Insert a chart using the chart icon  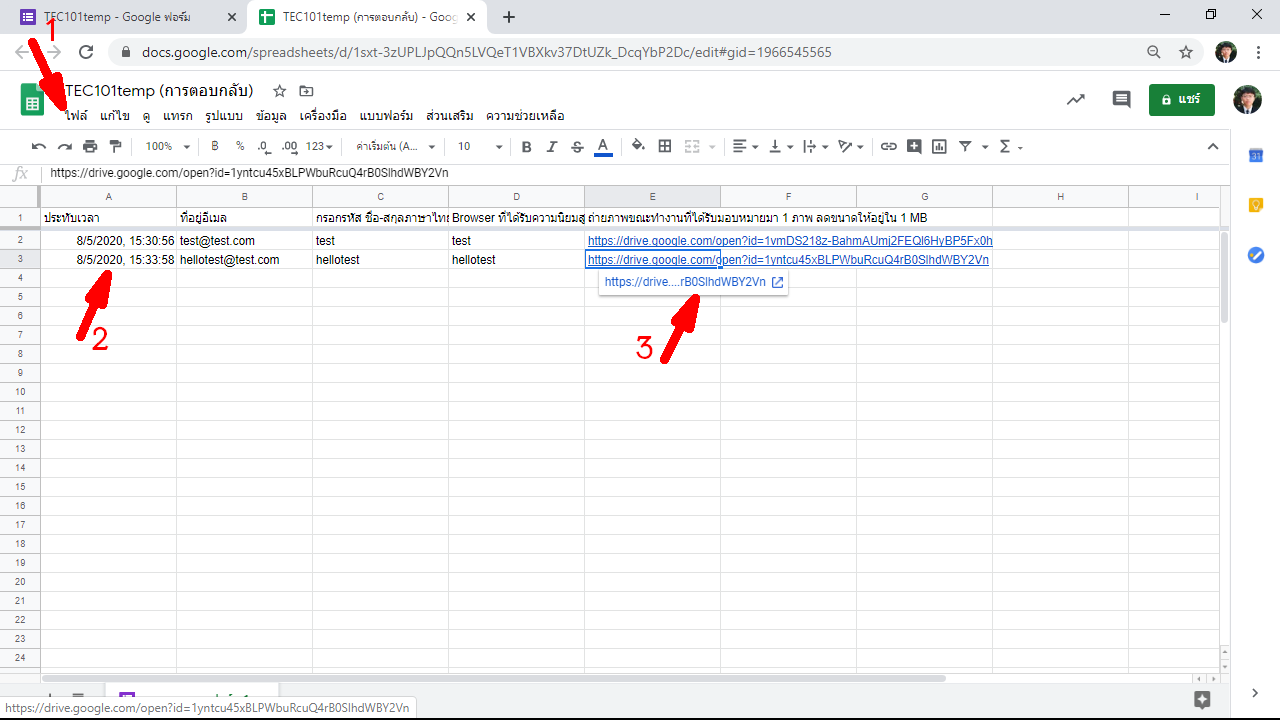[x=939, y=147]
